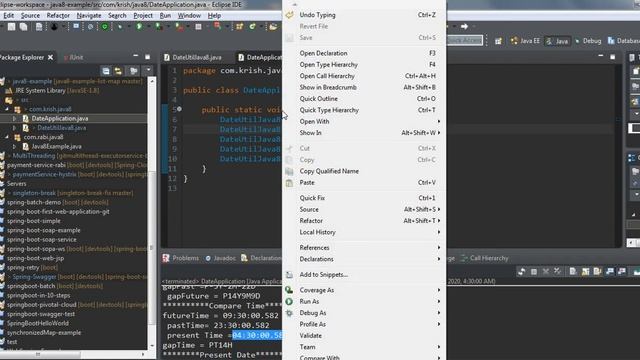
Task: Choose Quick Fix from the context menu
Action: click(x=364, y=198)
